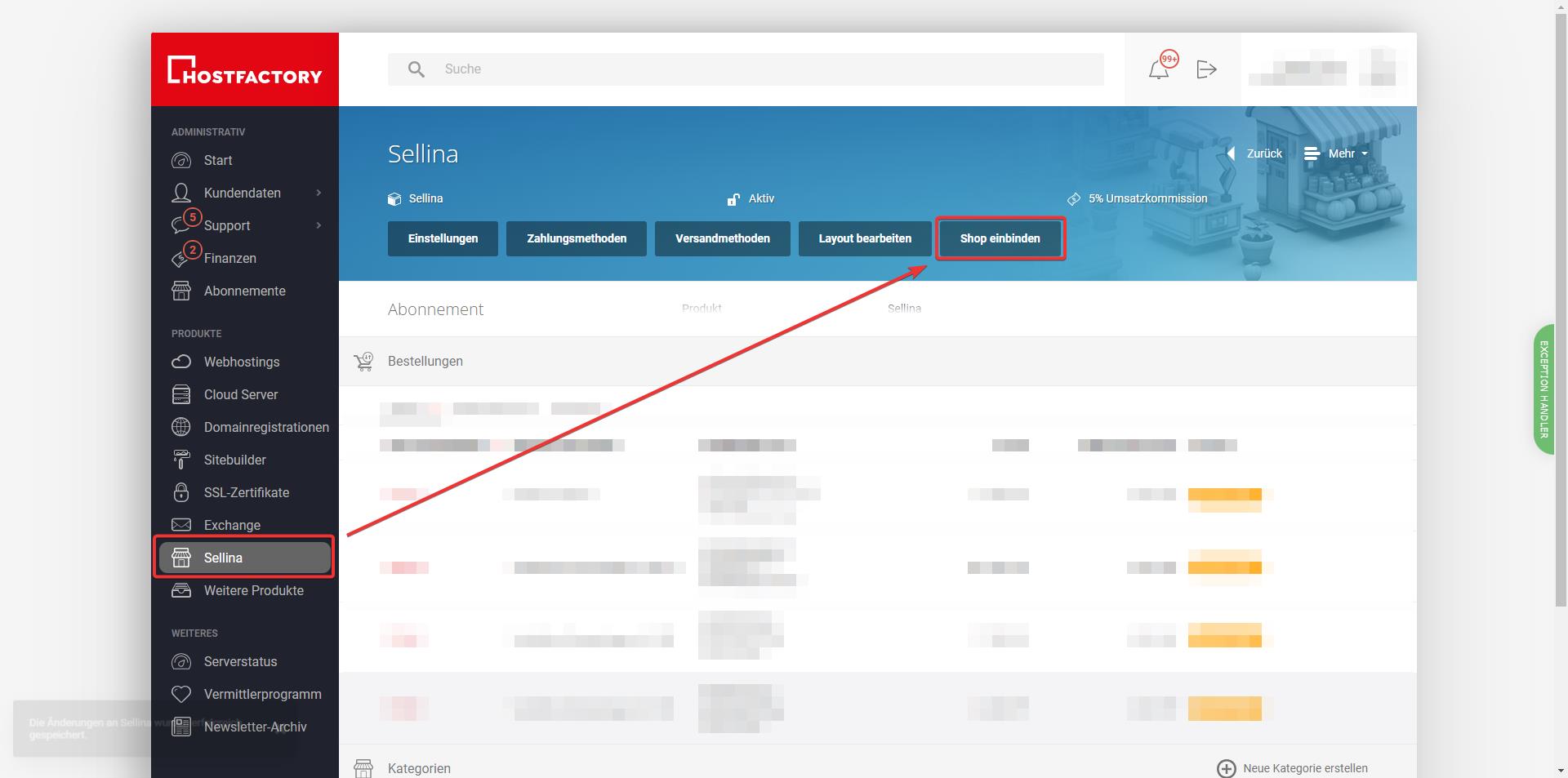Click the search magnifier icon
The image size is (1568, 778).
pyautogui.click(x=416, y=69)
